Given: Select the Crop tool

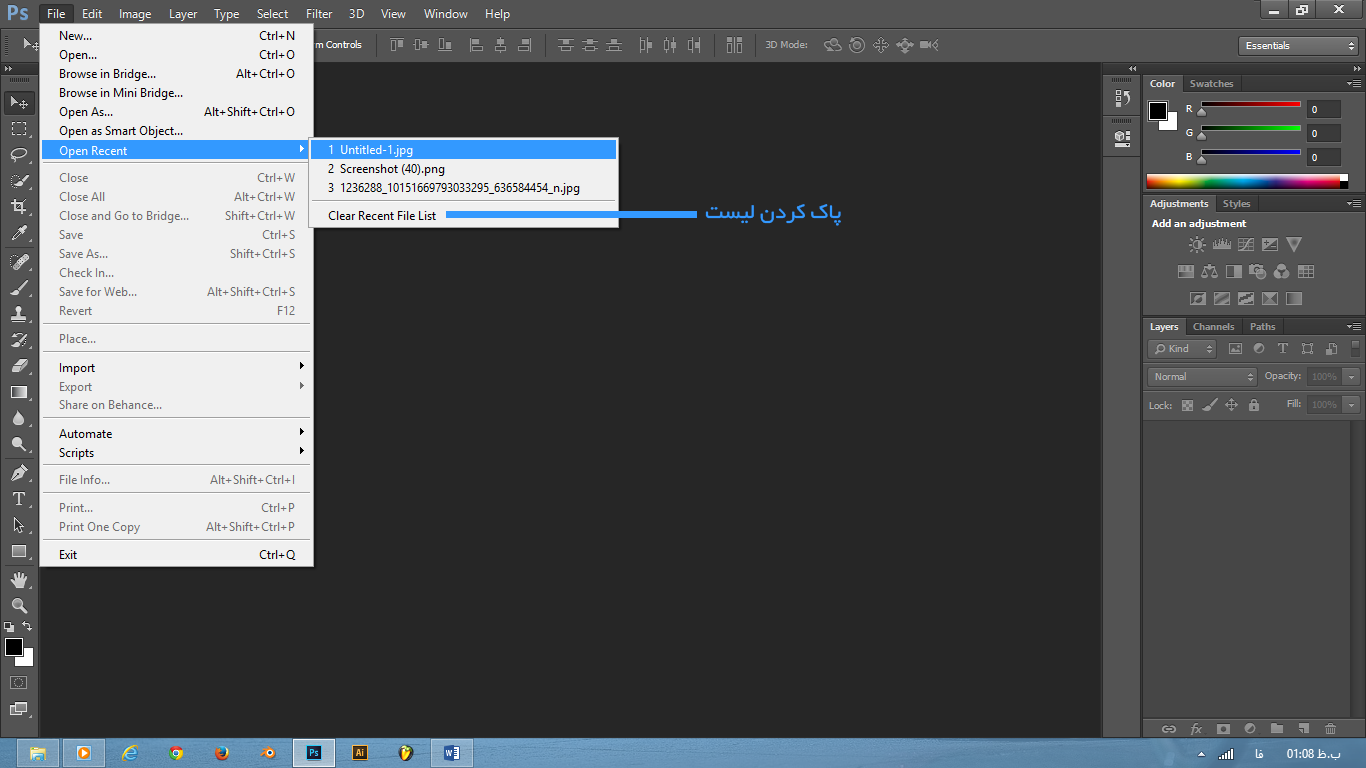Looking at the screenshot, I should [19, 207].
